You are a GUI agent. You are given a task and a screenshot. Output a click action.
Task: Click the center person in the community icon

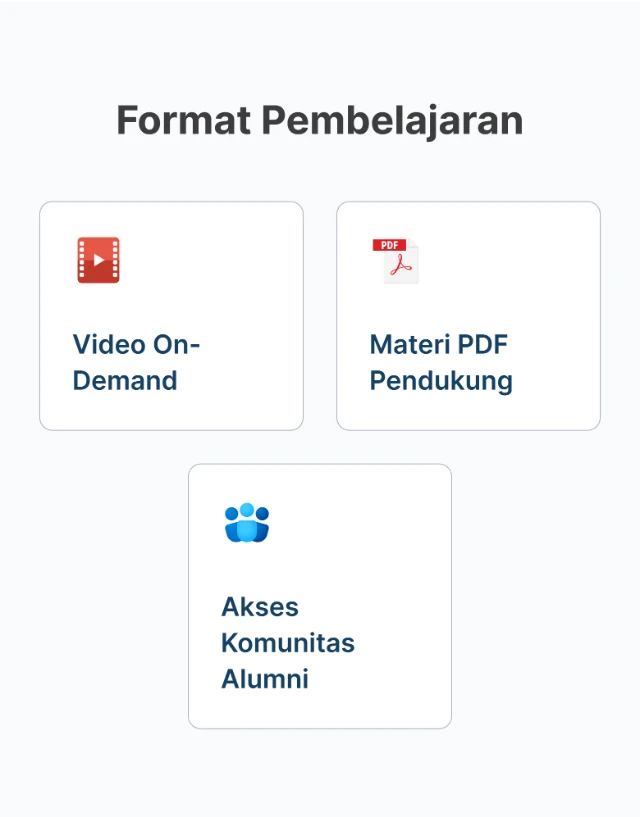[247, 520]
